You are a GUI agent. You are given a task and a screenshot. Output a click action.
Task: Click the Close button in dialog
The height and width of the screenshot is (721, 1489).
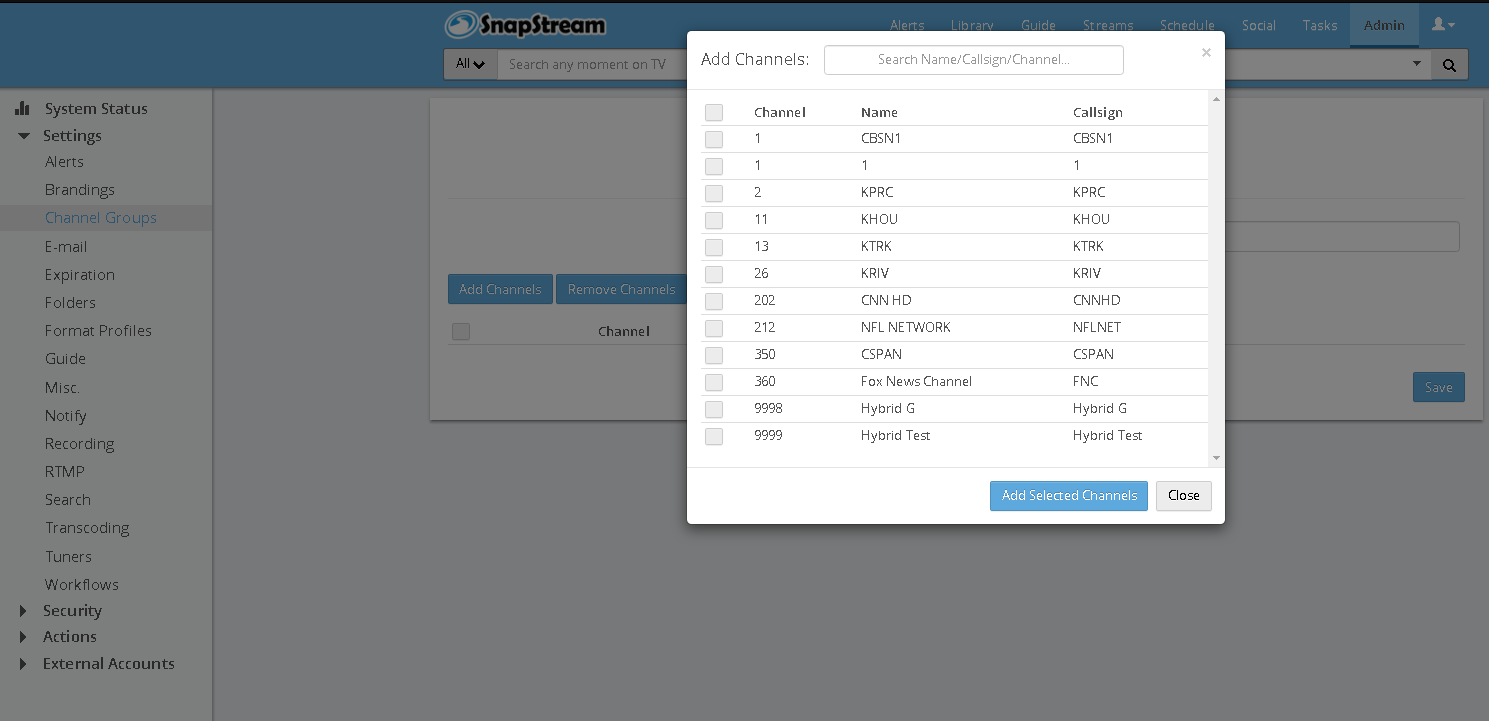pyautogui.click(x=1184, y=496)
